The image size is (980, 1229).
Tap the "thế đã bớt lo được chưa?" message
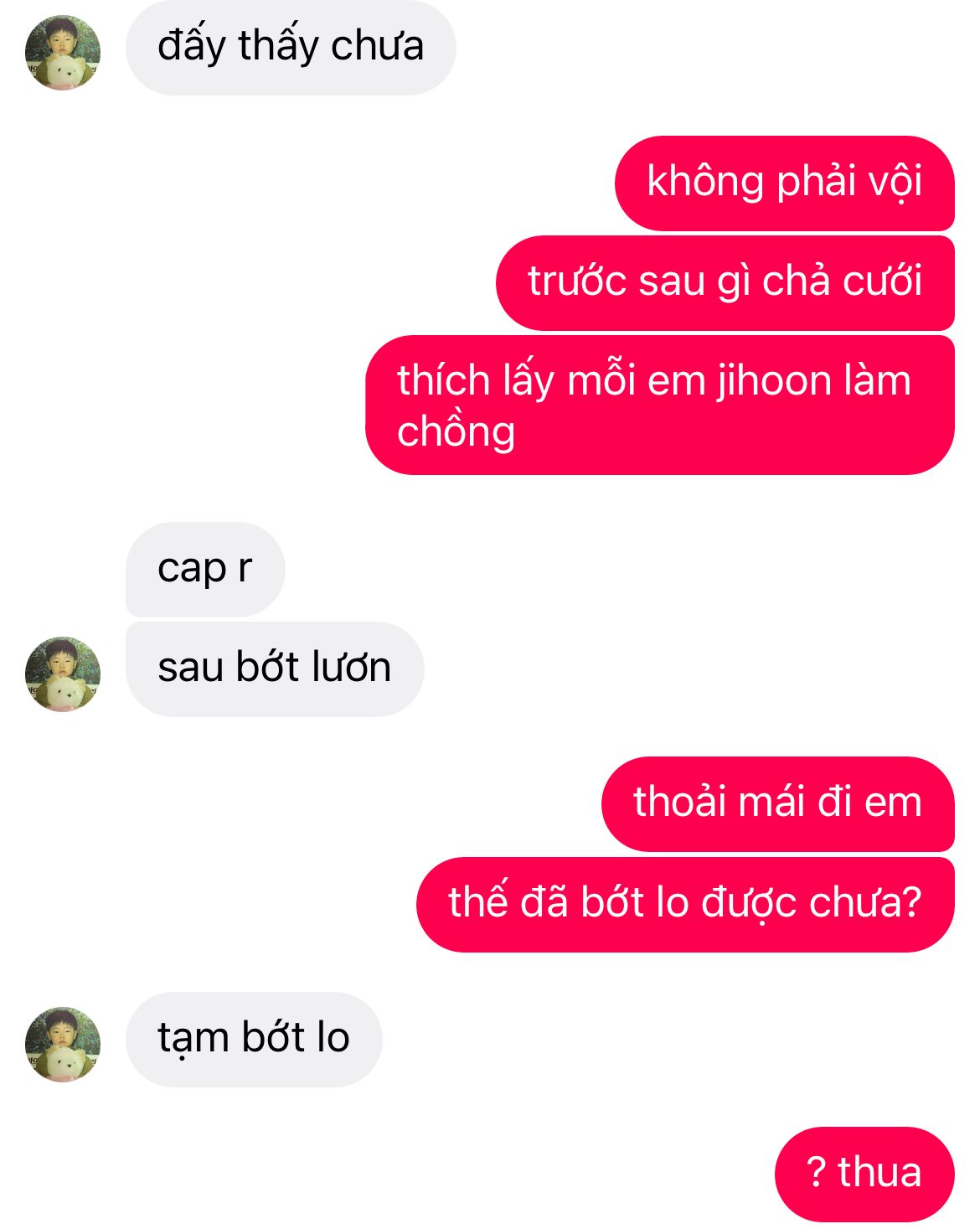(685, 905)
